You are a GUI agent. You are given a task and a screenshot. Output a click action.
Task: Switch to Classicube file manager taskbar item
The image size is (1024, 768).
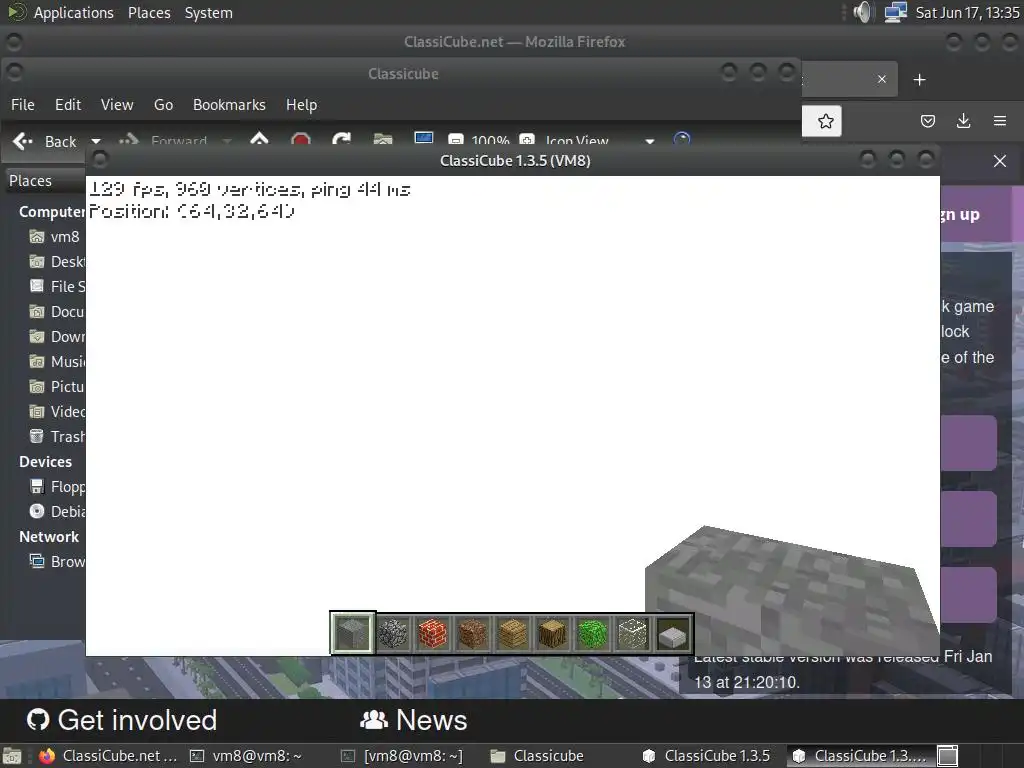point(537,756)
